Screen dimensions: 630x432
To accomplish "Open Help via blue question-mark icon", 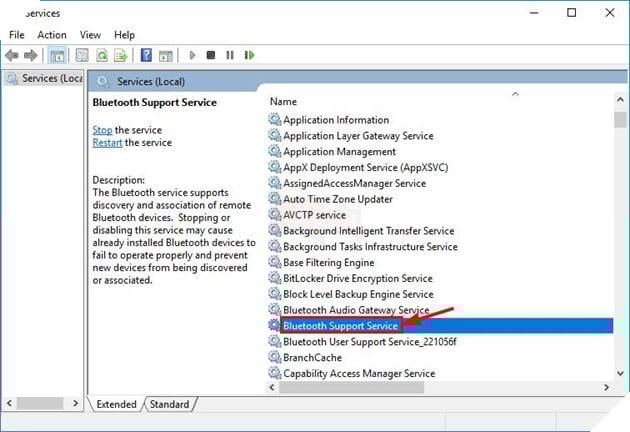I will pos(146,55).
